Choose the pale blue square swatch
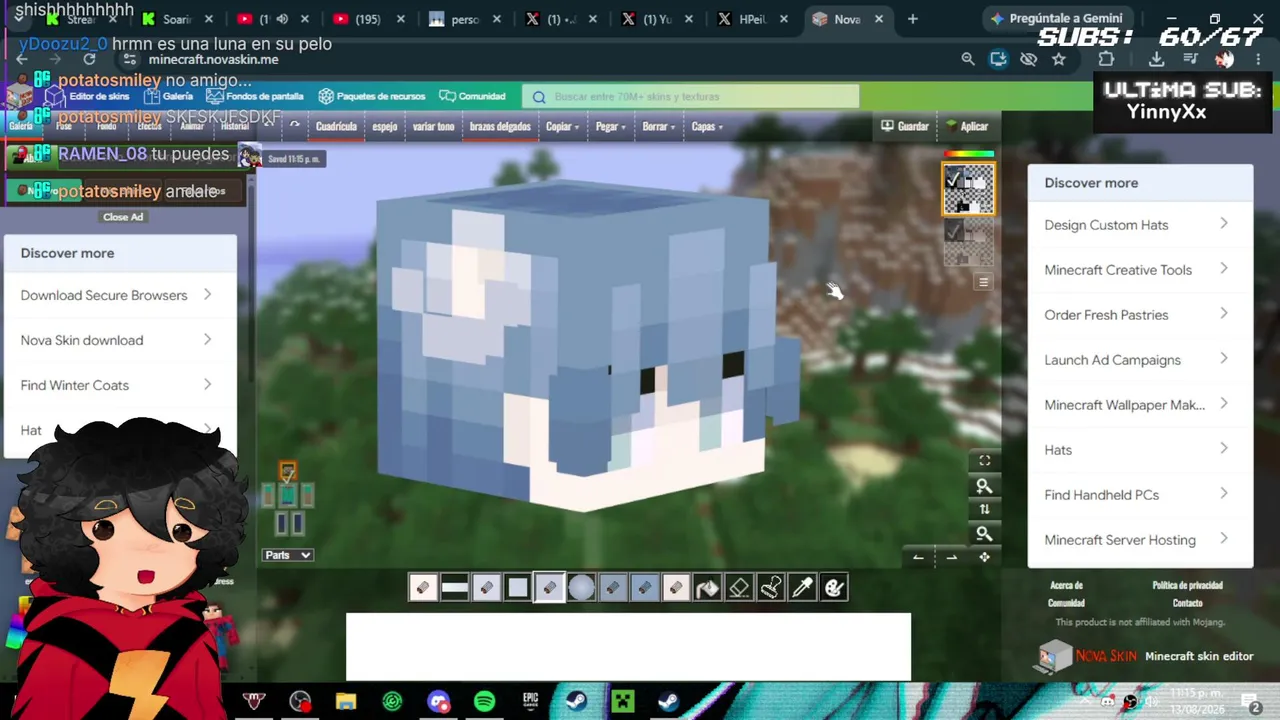Viewport: 1280px width, 720px height. coord(517,588)
